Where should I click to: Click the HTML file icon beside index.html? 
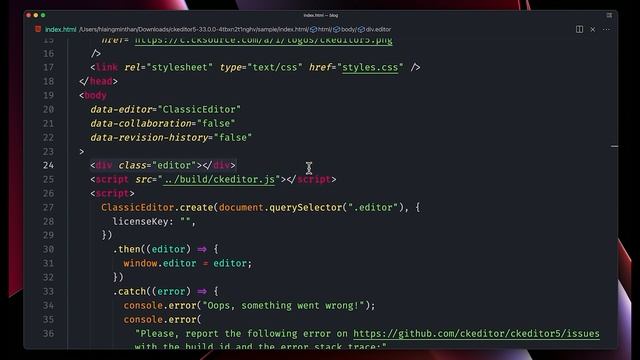tap(38, 29)
